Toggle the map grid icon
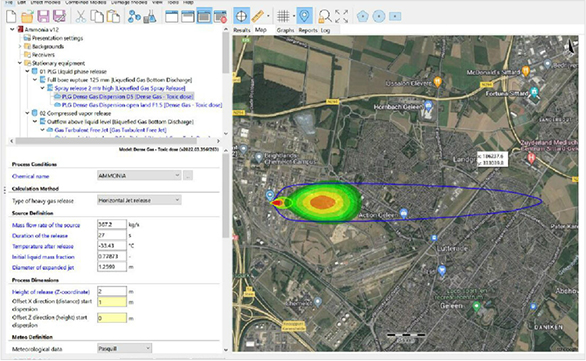This screenshot has width=586, height=361. 283,16
